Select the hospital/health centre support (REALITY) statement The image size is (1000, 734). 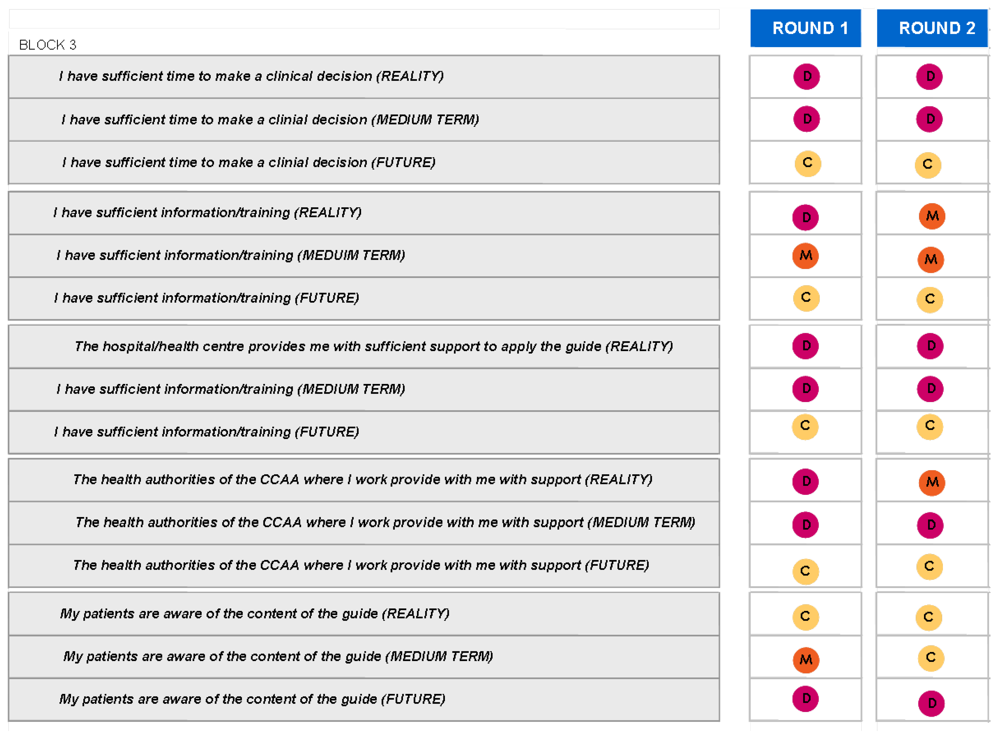[364, 347]
